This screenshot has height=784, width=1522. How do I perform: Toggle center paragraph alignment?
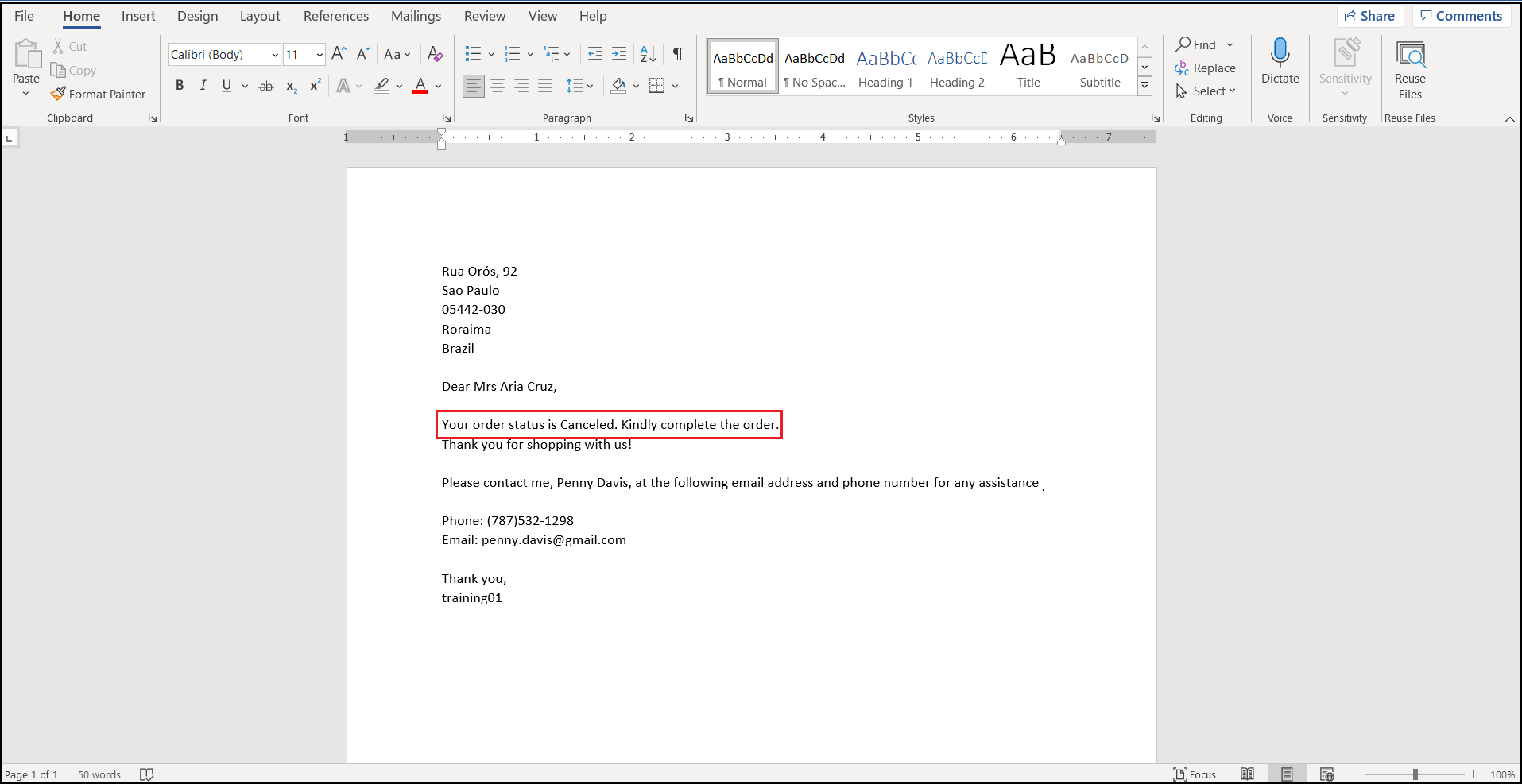tap(498, 86)
